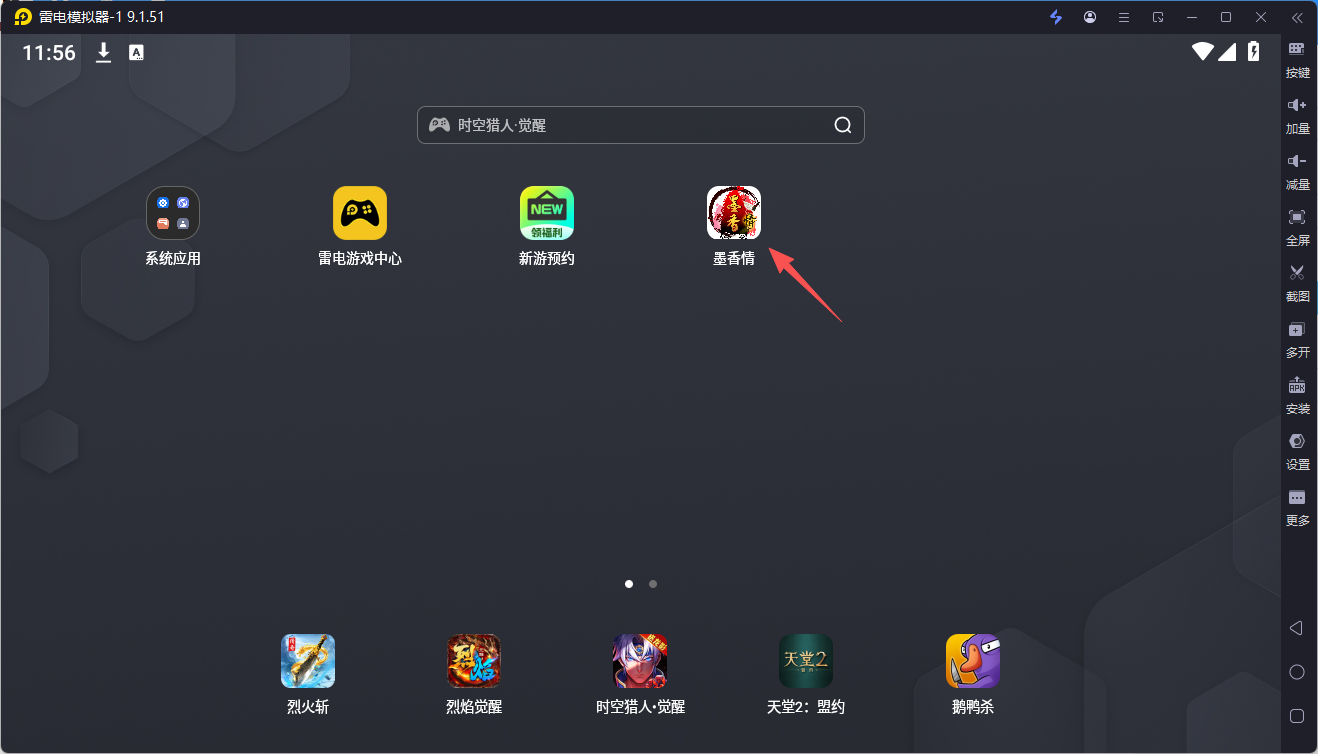Collapse the right sidebar with double chevron
Screen dimensions: 1318x754
tap(1297, 17)
